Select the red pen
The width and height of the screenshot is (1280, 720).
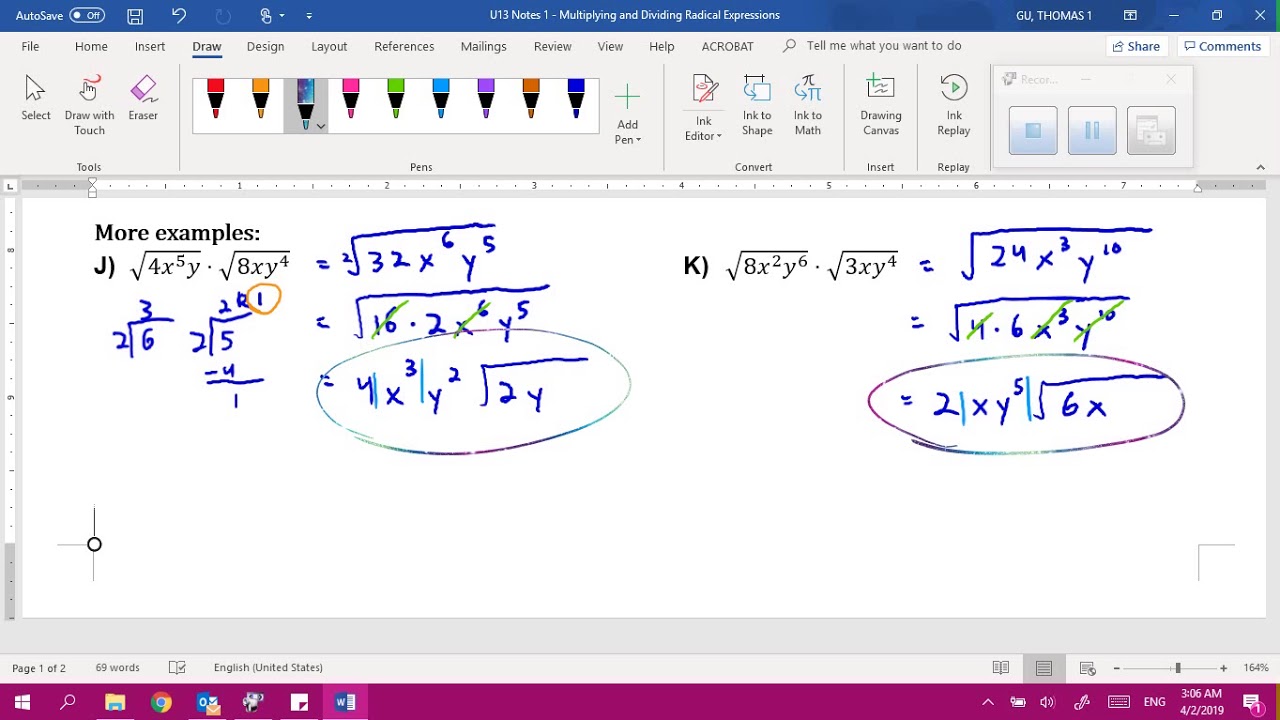click(215, 100)
